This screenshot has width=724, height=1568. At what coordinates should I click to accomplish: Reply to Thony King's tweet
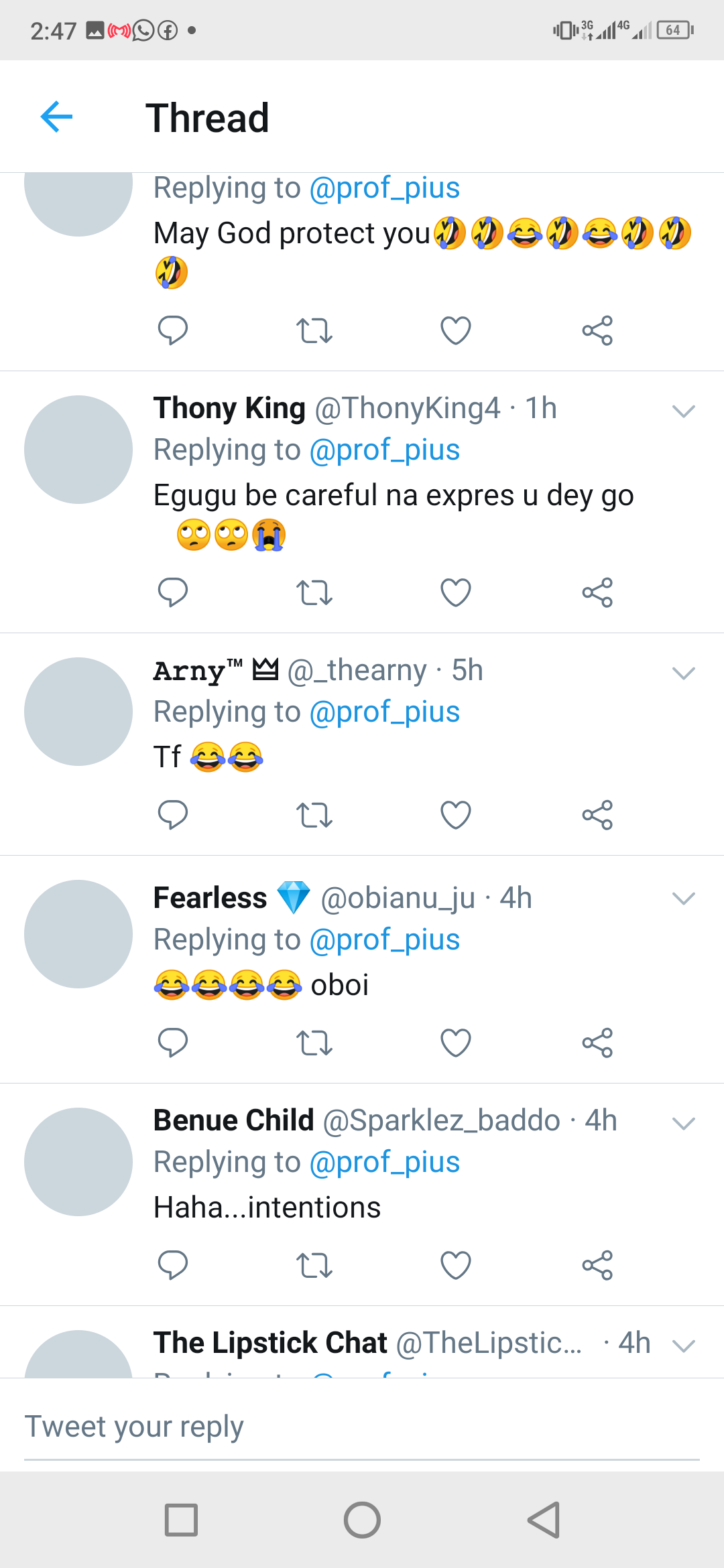[172, 592]
